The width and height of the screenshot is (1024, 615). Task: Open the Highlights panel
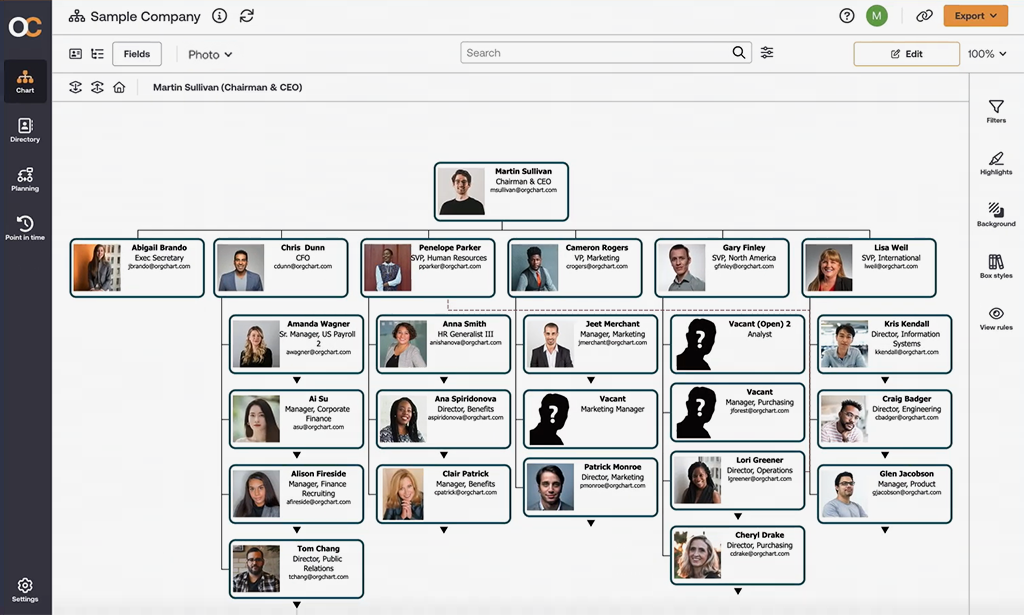coord(996,163)
